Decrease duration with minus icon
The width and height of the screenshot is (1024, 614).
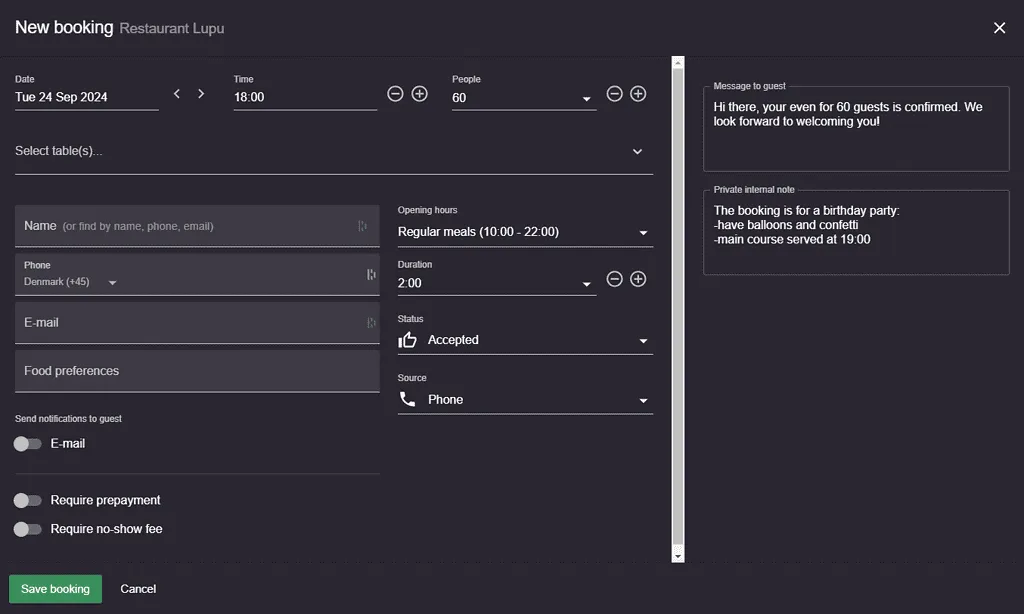point(614,280)
